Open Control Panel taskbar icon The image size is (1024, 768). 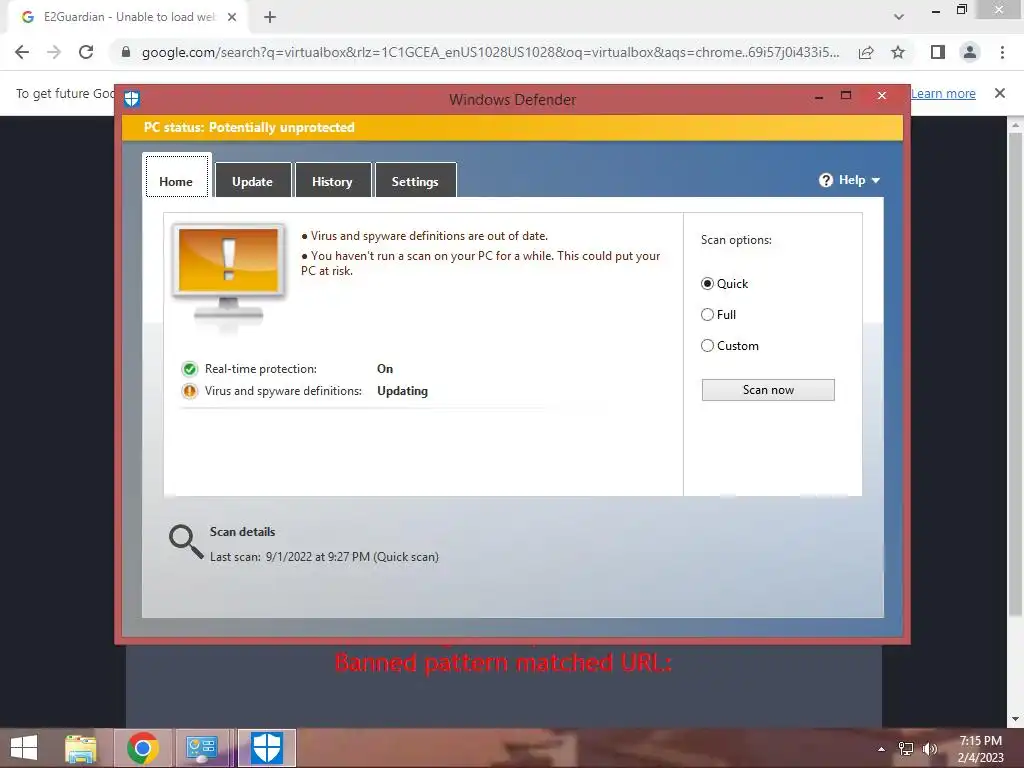point(202,748)
